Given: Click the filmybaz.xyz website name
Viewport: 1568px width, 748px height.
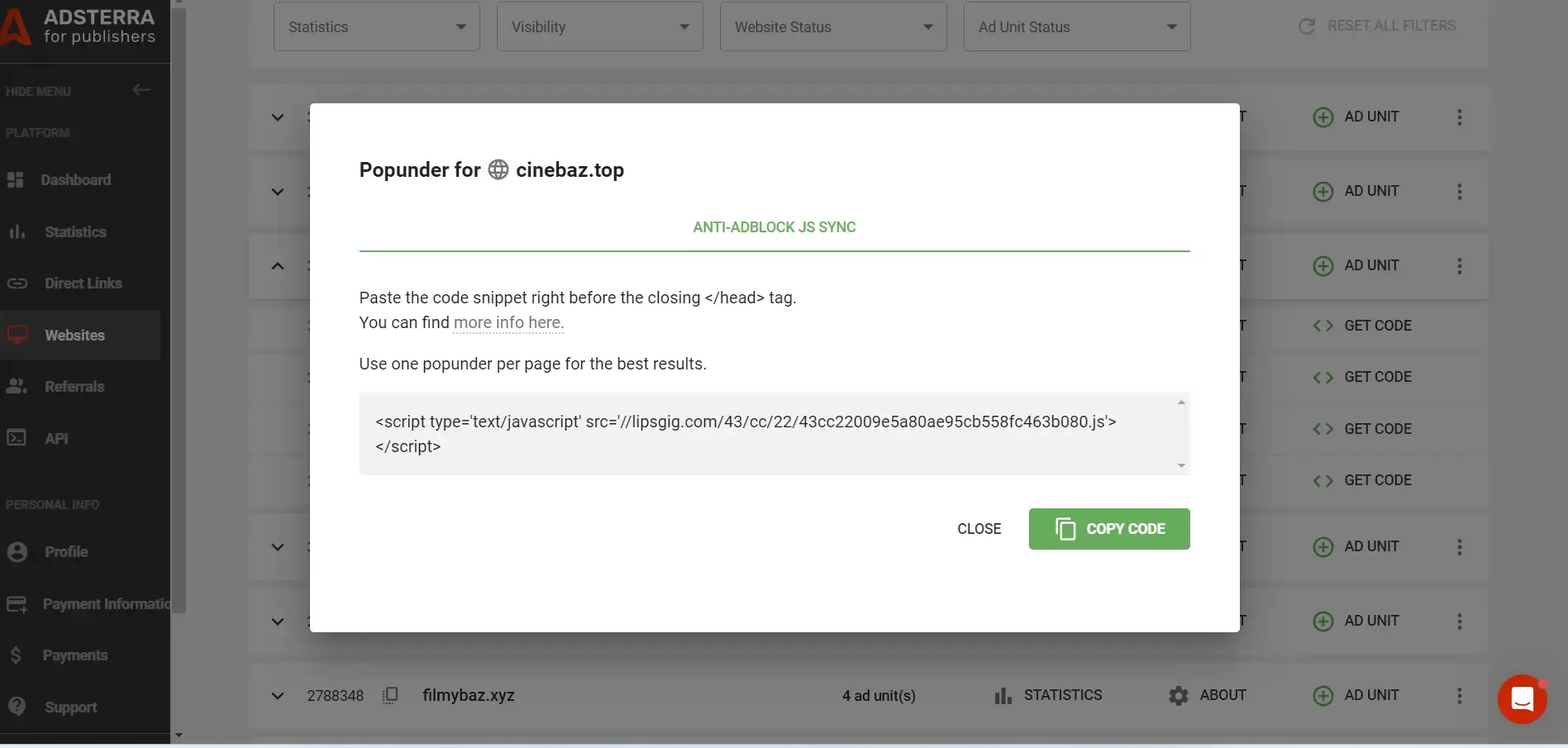Looking at the screenshot, I should point(469,695).
